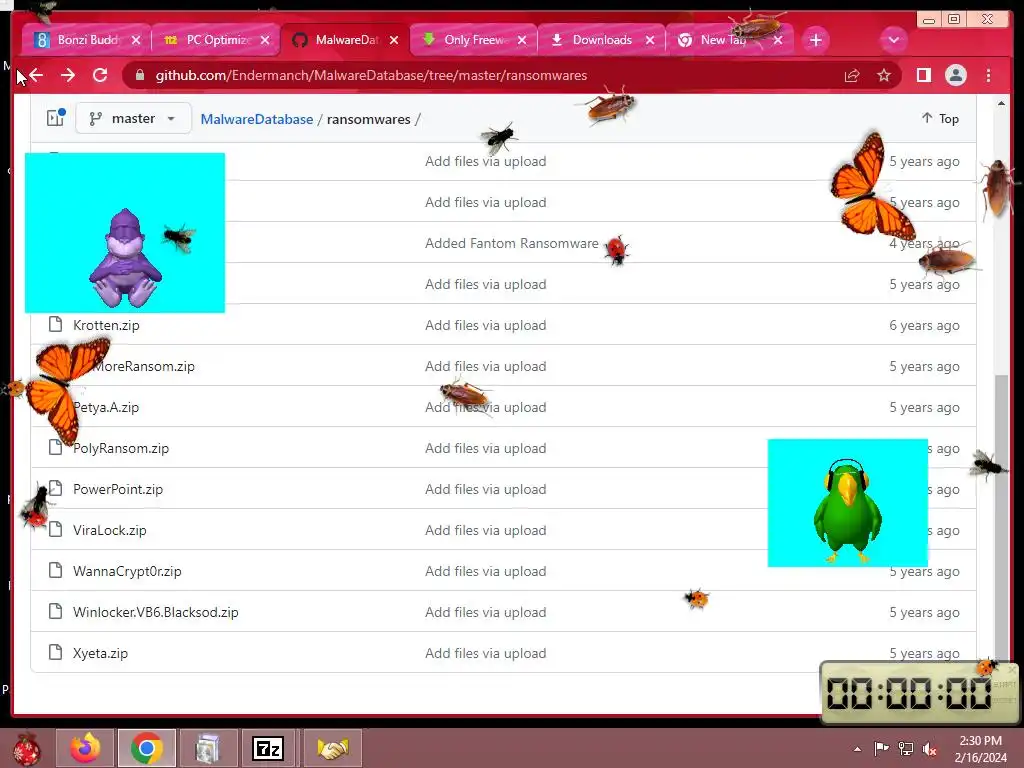Go forward using the browser forward arrow
The height and width of the screenshot is (768, 1024).
[x=68, y=75]
